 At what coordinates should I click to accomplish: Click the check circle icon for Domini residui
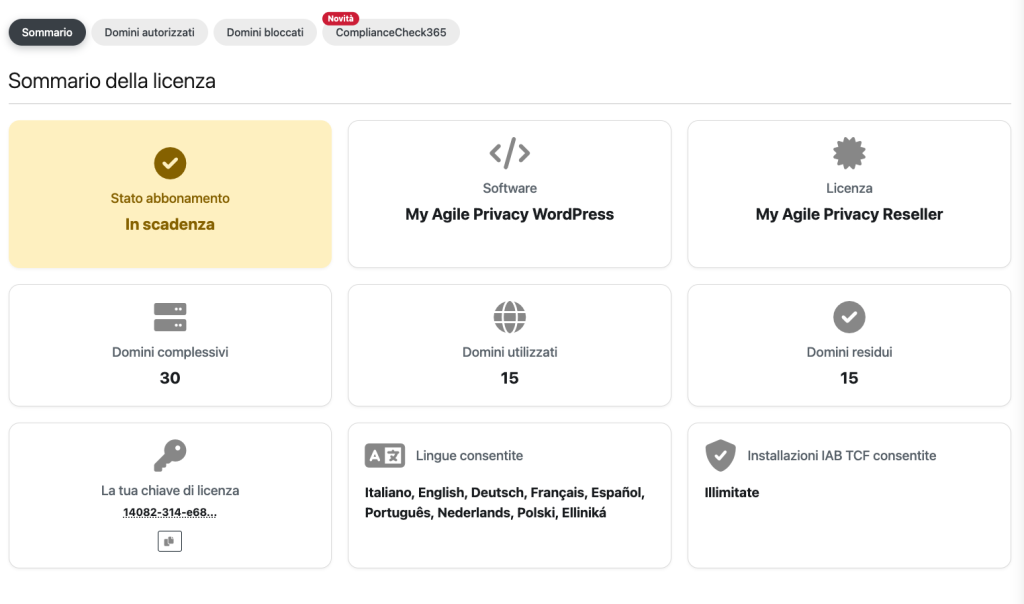849,317
